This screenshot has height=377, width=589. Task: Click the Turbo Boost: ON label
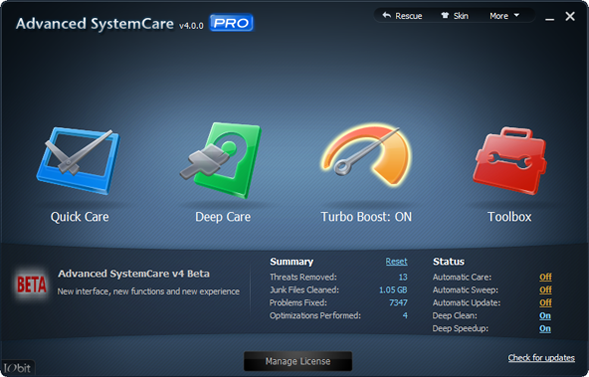tap(366, 217)
